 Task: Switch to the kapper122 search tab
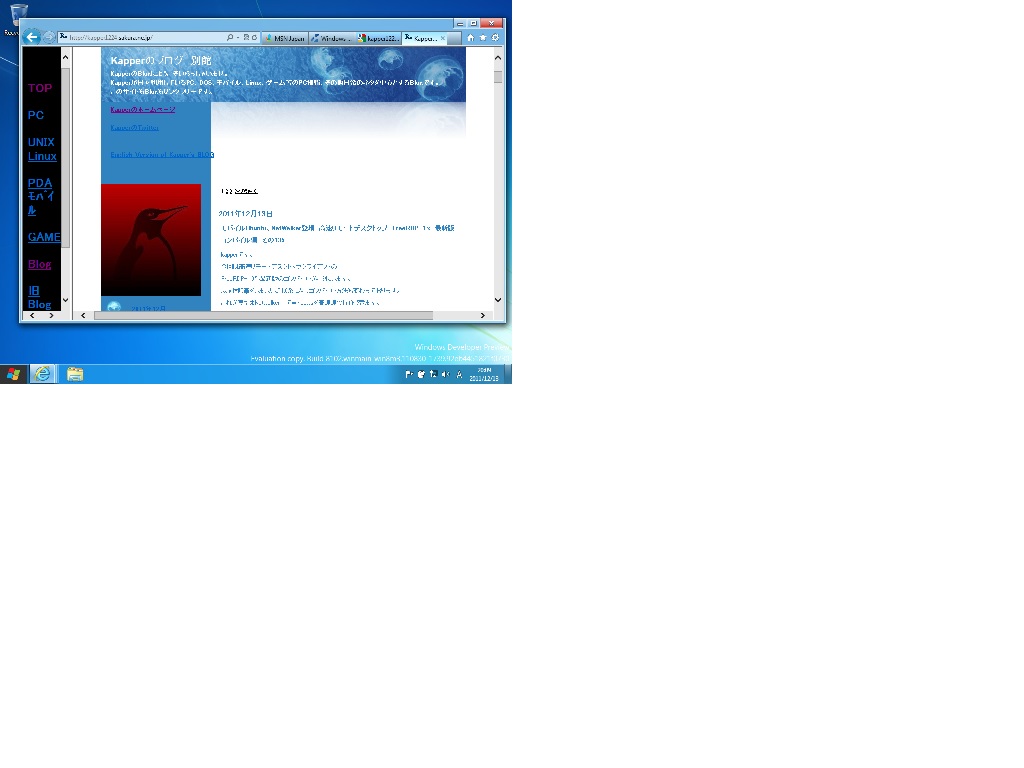click(378, 38)
